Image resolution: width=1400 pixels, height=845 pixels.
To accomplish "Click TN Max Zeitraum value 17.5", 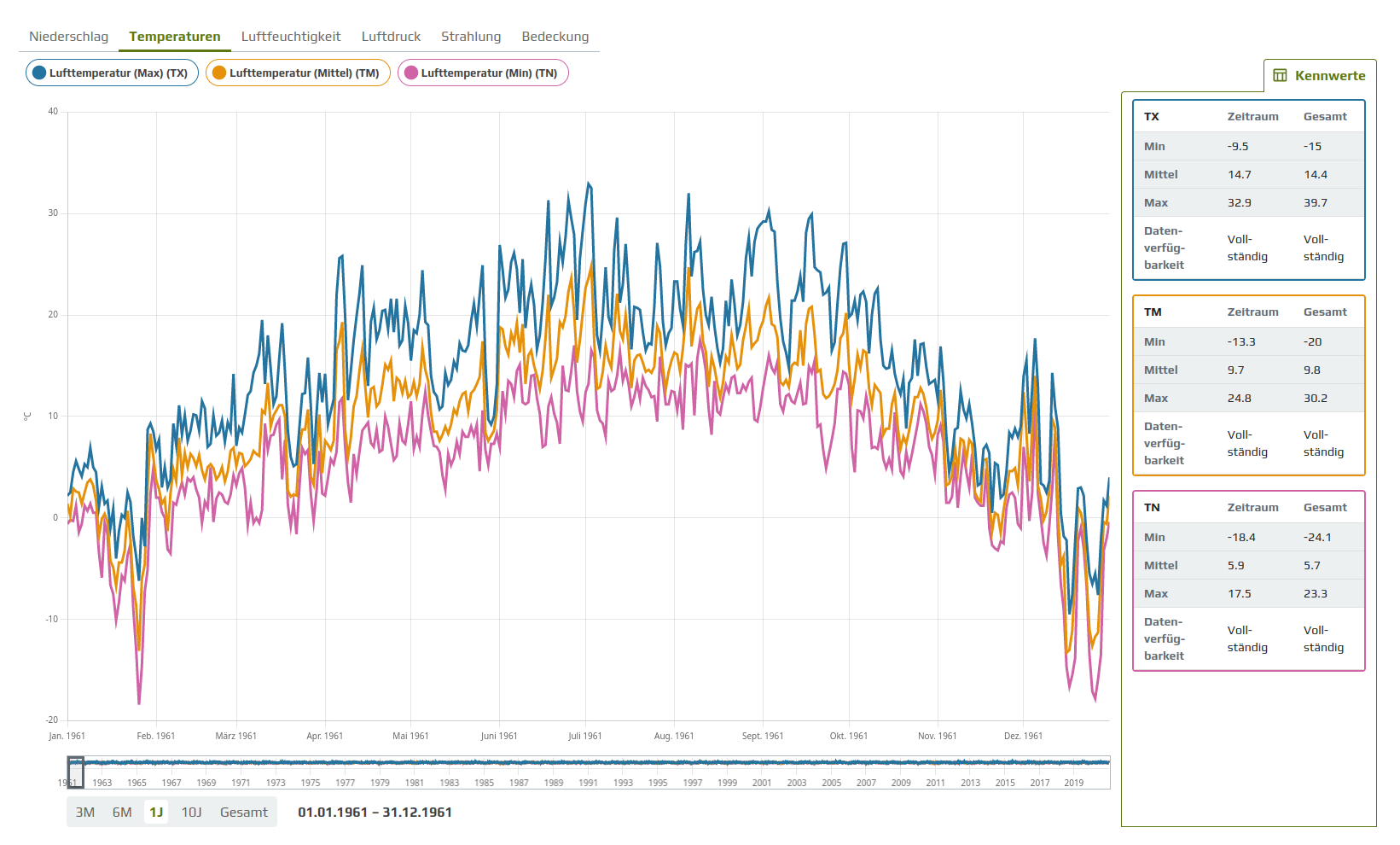I will (x=1240, y=594).
